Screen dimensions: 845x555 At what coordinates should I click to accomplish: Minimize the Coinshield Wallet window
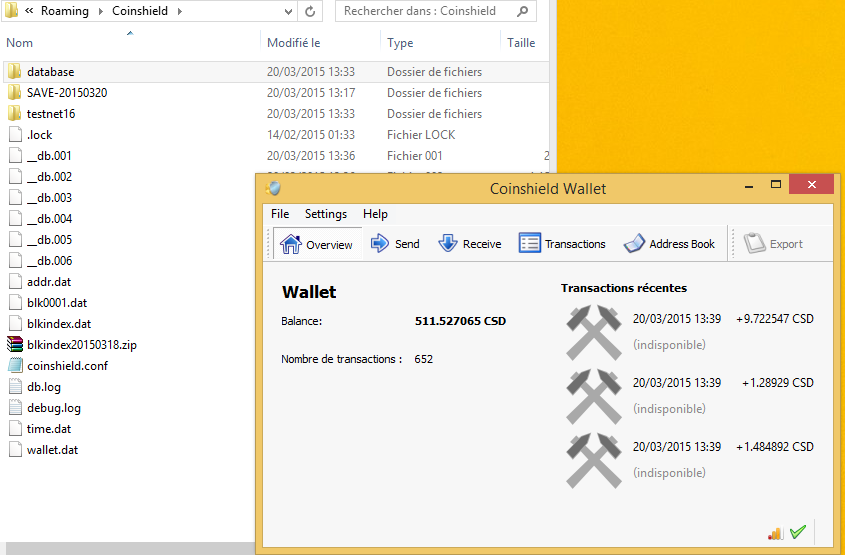click(x=749, y=186)
